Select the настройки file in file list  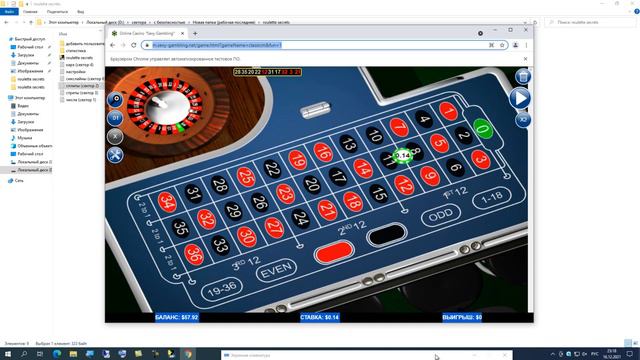point(76,72)
